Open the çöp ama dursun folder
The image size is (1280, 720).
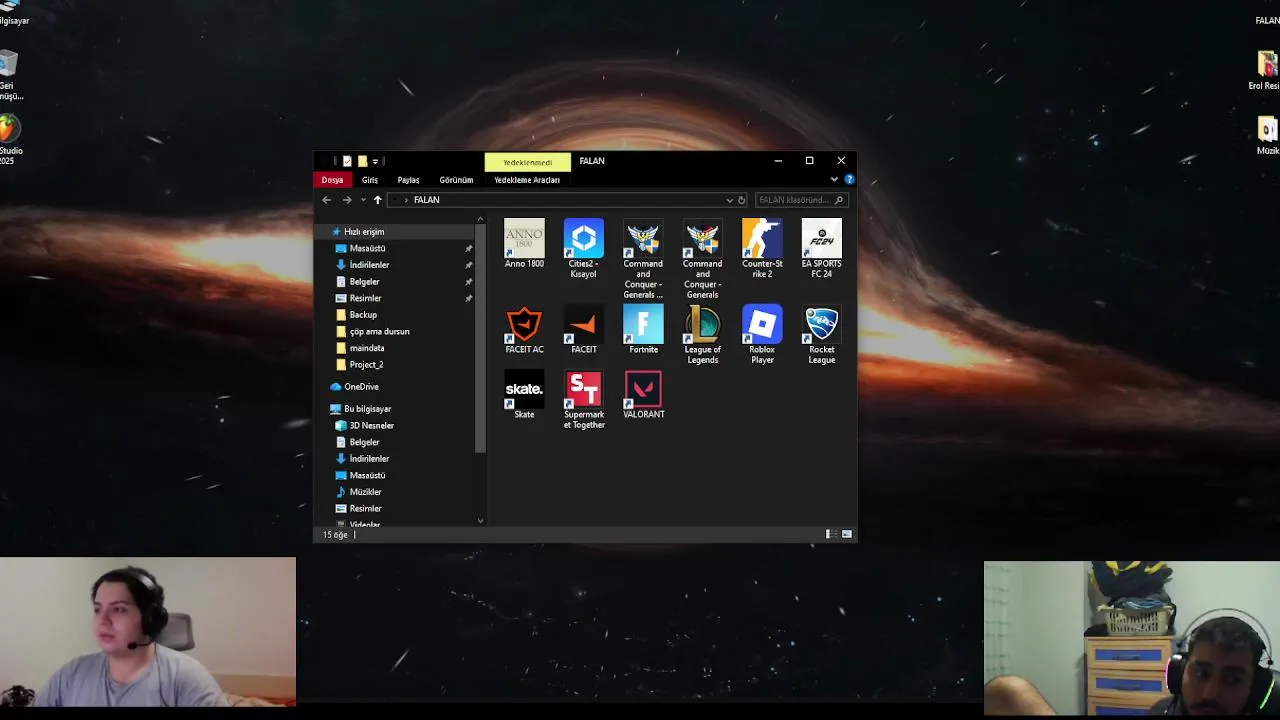point(380,332)
